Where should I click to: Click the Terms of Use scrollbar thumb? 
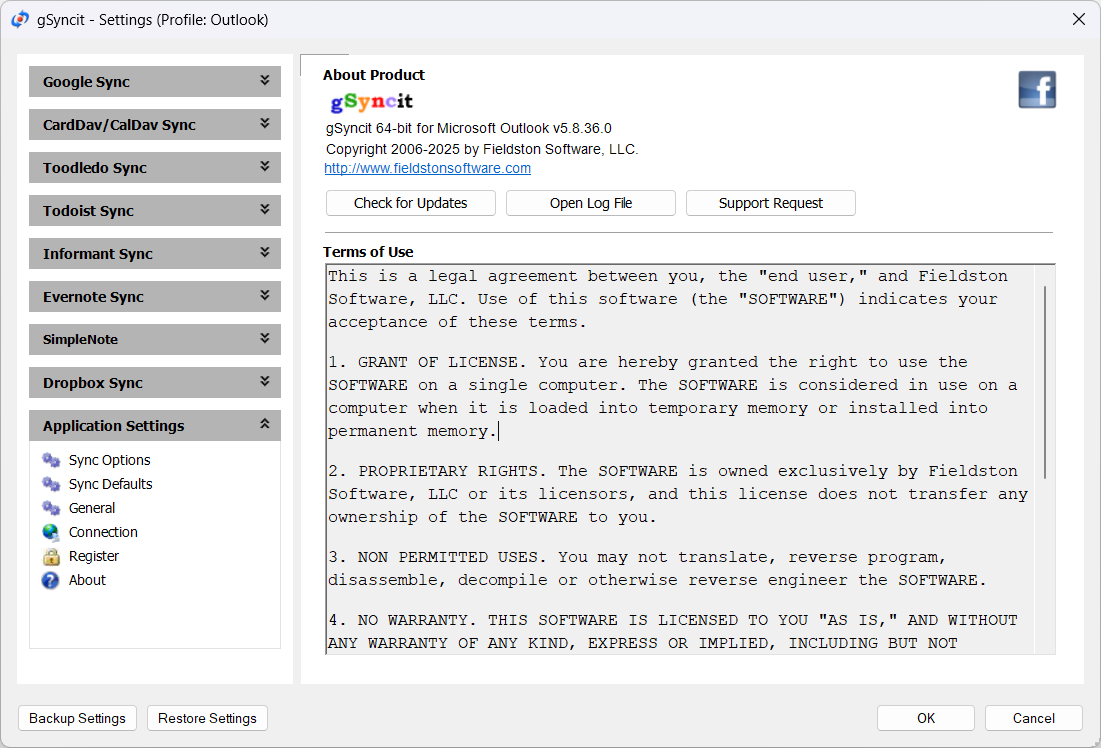(1045, 382)
